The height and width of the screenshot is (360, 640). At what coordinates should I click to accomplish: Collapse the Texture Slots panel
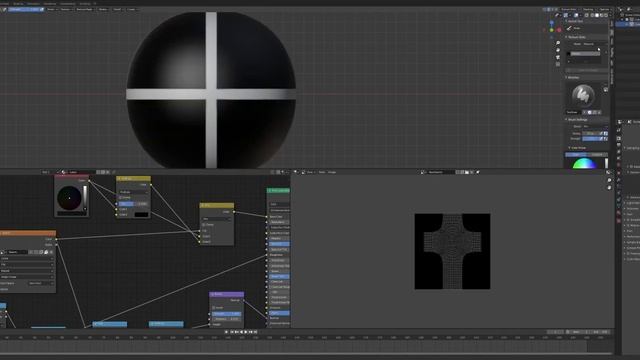[567, 37]
